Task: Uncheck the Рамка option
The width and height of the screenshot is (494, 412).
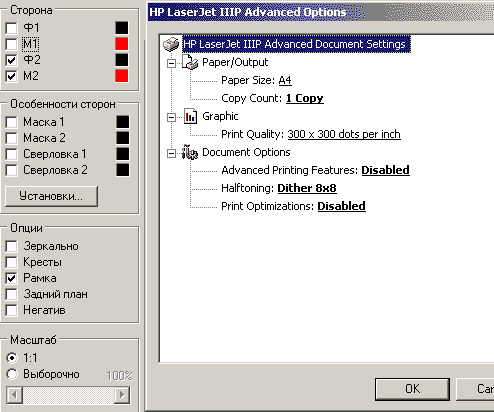Action: click(x=11, y=278)
